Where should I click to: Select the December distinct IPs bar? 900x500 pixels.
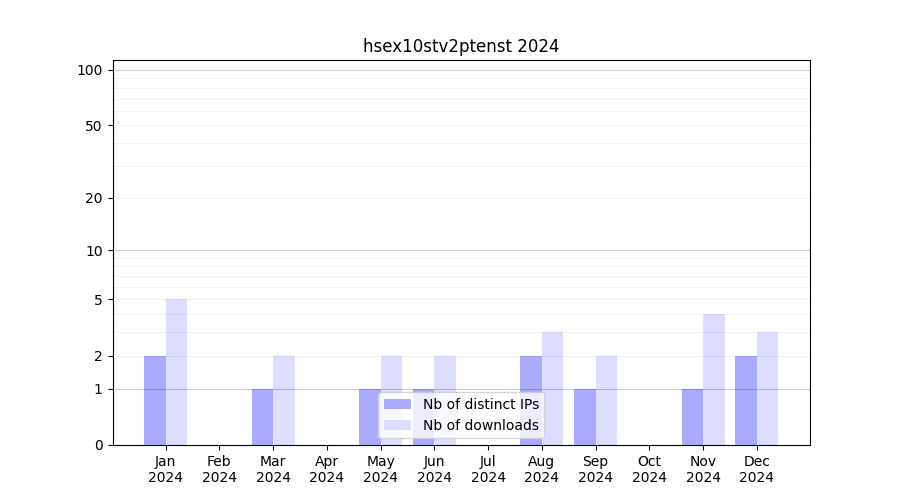click(746, 400)
